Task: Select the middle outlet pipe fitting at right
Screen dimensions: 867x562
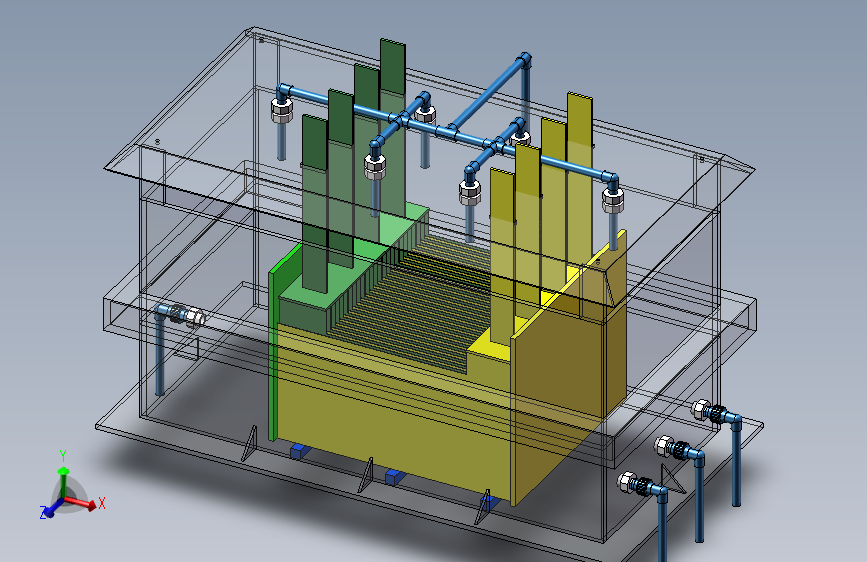Action: click(x=679, y=449)
